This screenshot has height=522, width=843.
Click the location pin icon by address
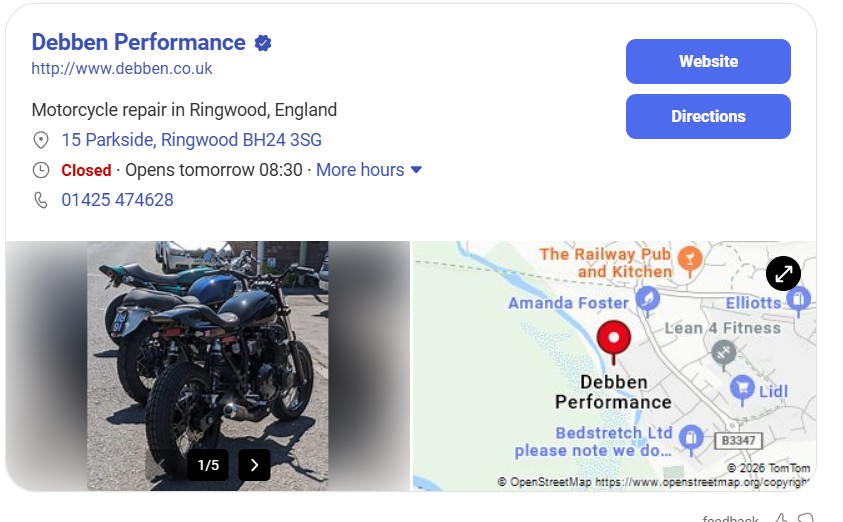tap(41, 140)
